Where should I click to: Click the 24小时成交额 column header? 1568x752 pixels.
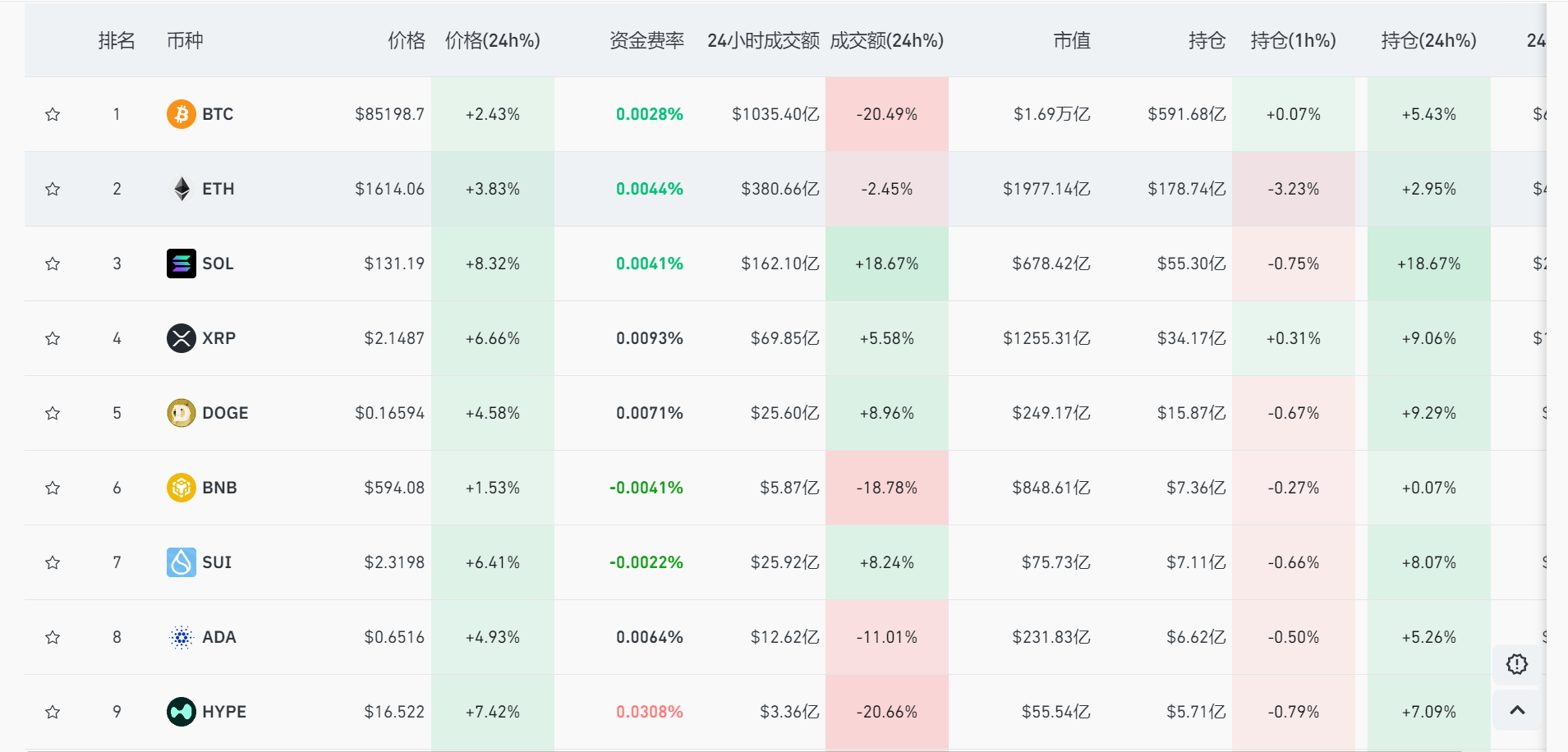pos(763,40)
